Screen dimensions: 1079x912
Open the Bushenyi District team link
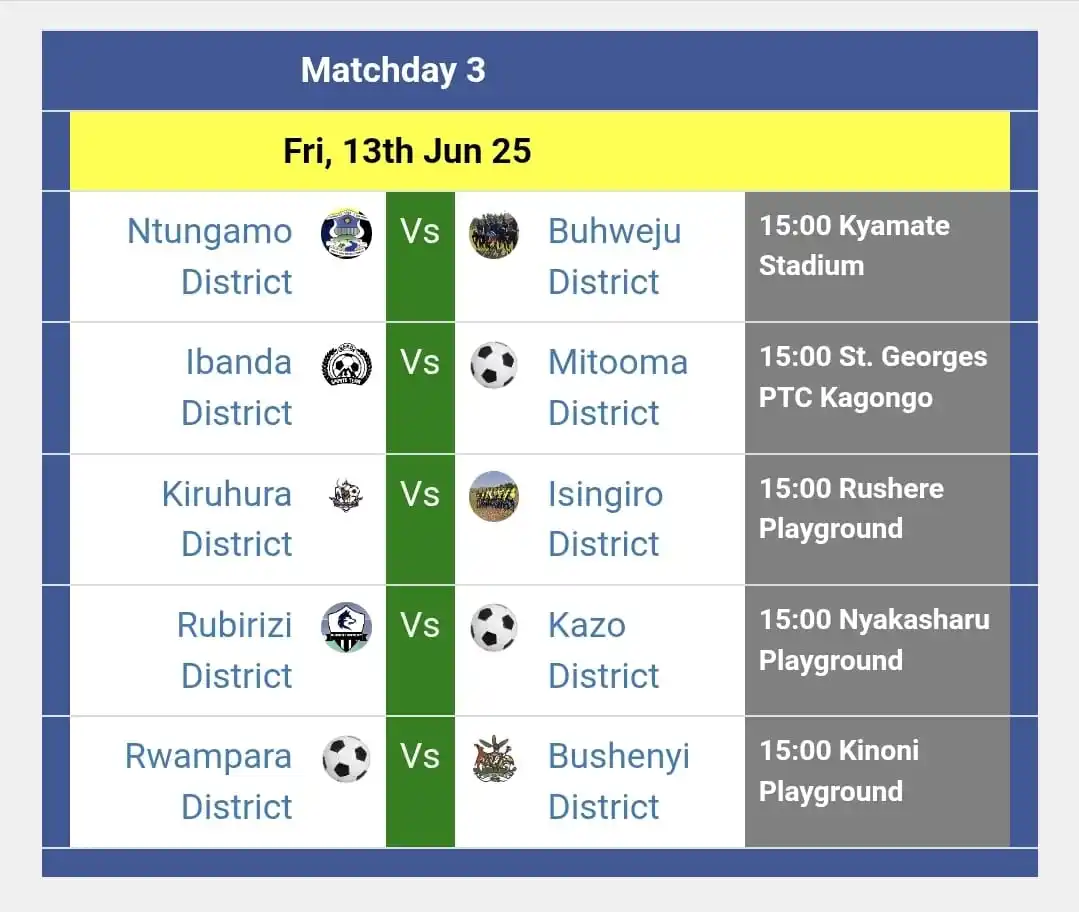point(619,781)
